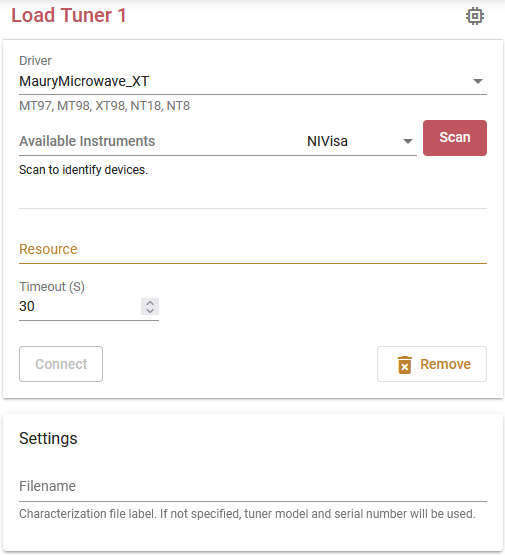
Task: Decrease Timeout with the down arrow
Action: tap(150, 310)
